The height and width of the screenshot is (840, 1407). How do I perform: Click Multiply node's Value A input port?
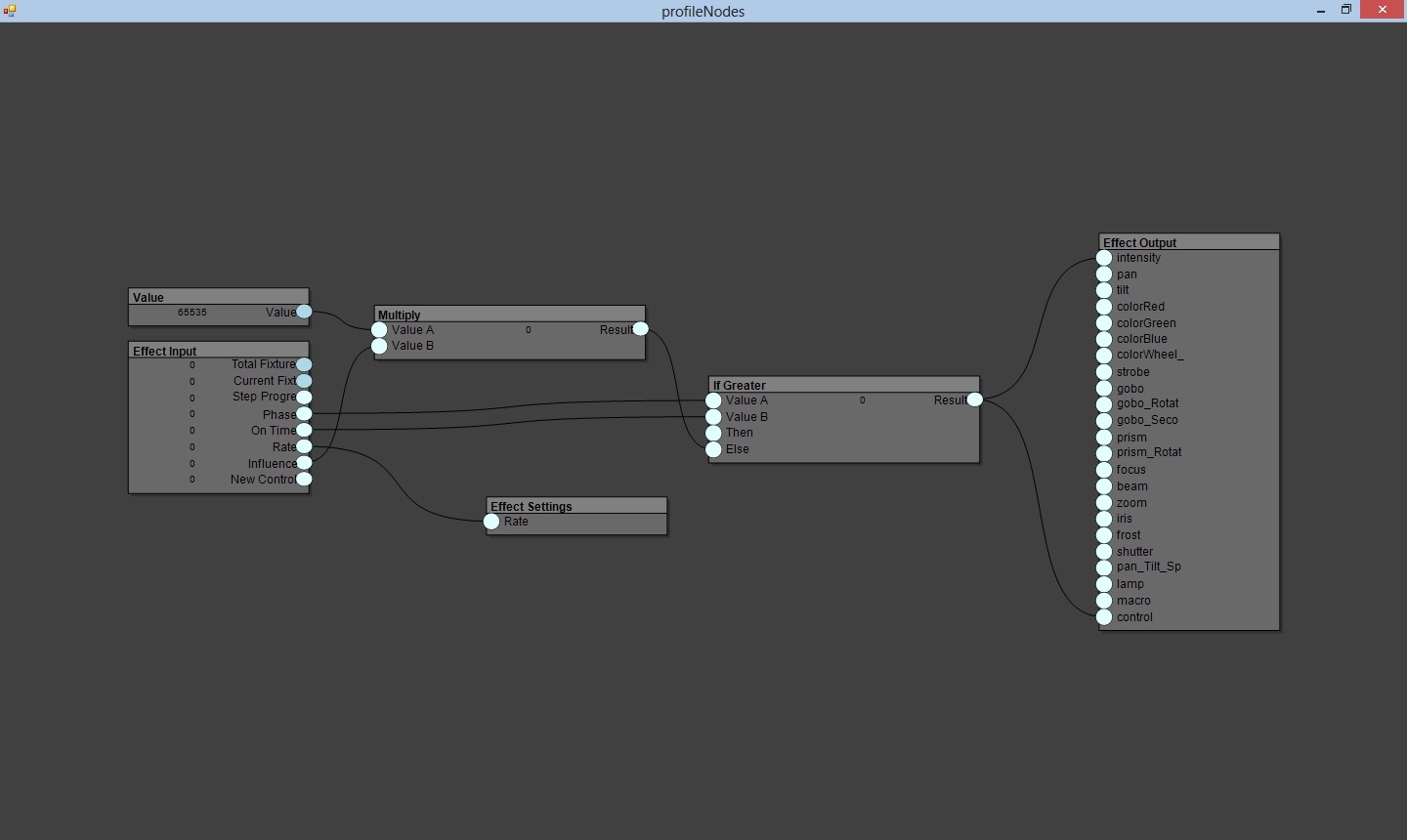(x=379, y=330)
